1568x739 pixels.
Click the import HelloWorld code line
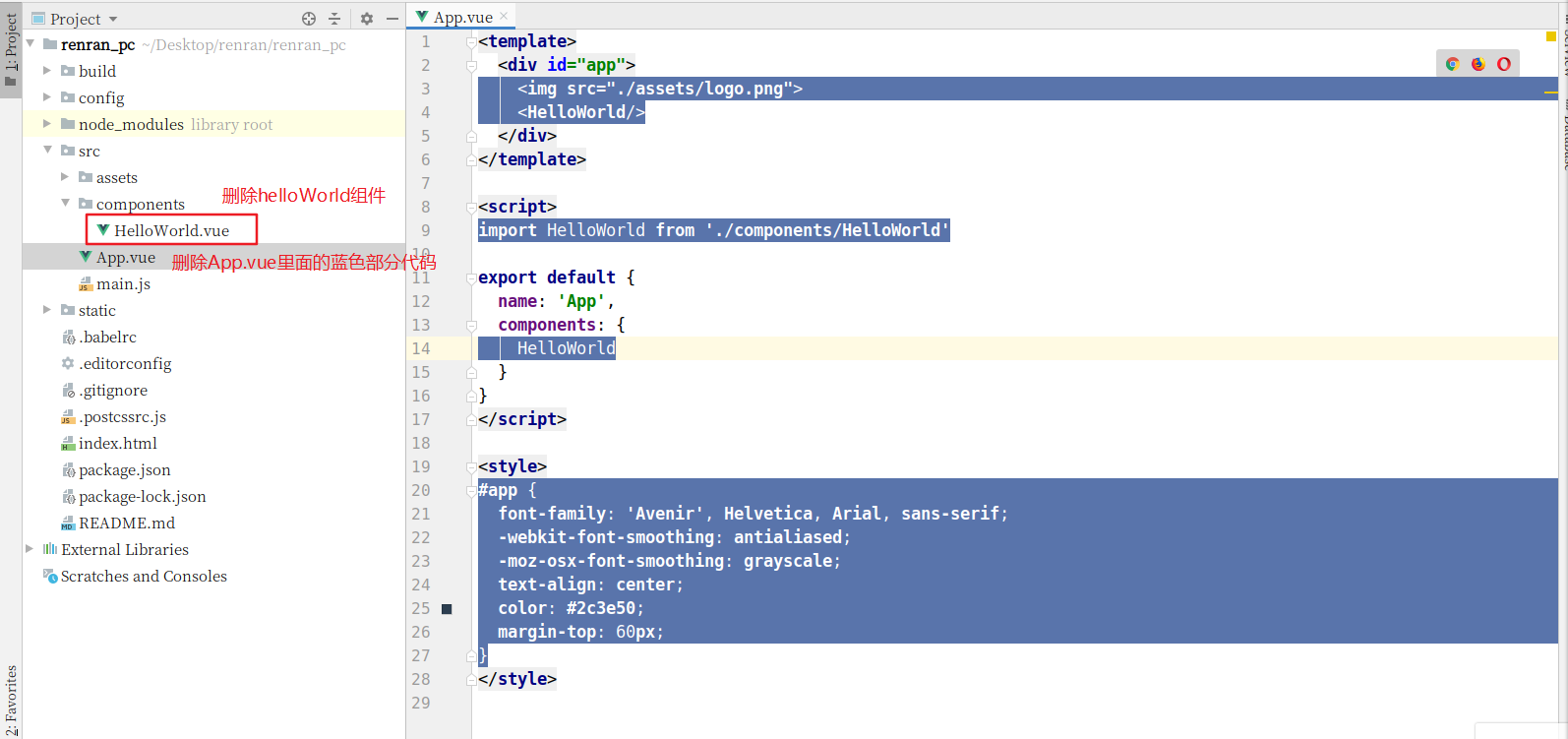714,230
